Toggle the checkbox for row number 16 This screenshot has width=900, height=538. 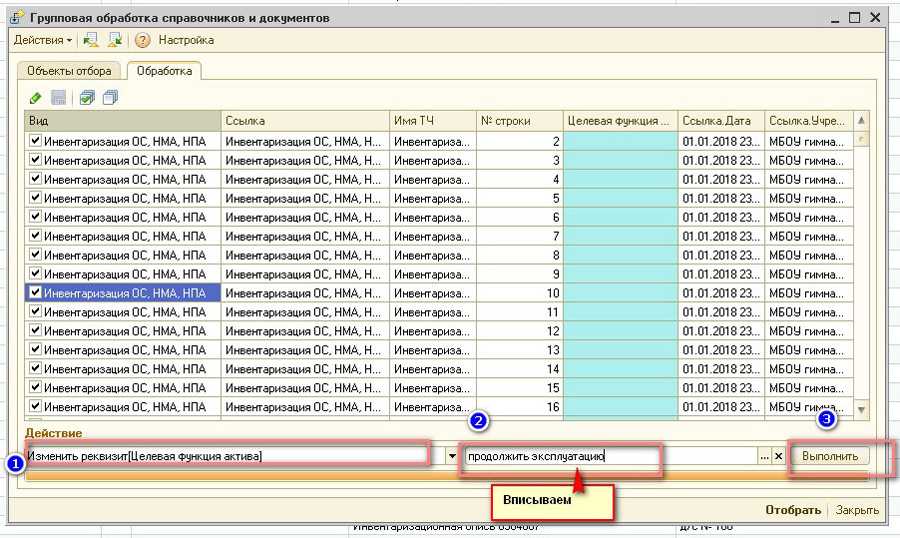tap(35, 406)
